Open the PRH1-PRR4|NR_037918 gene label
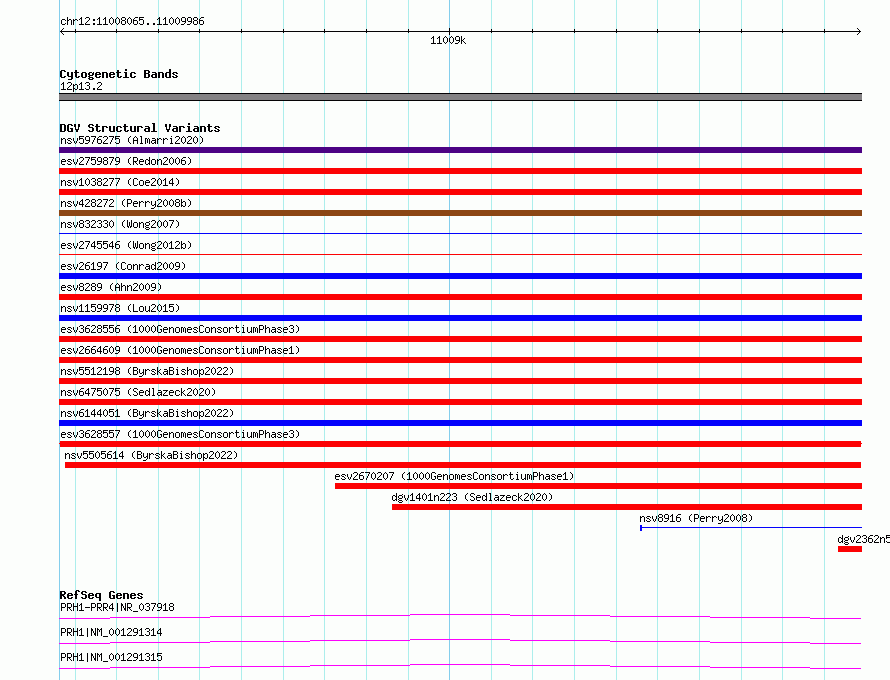The height and width of the screenshot is (680, 890). [117, 607]
